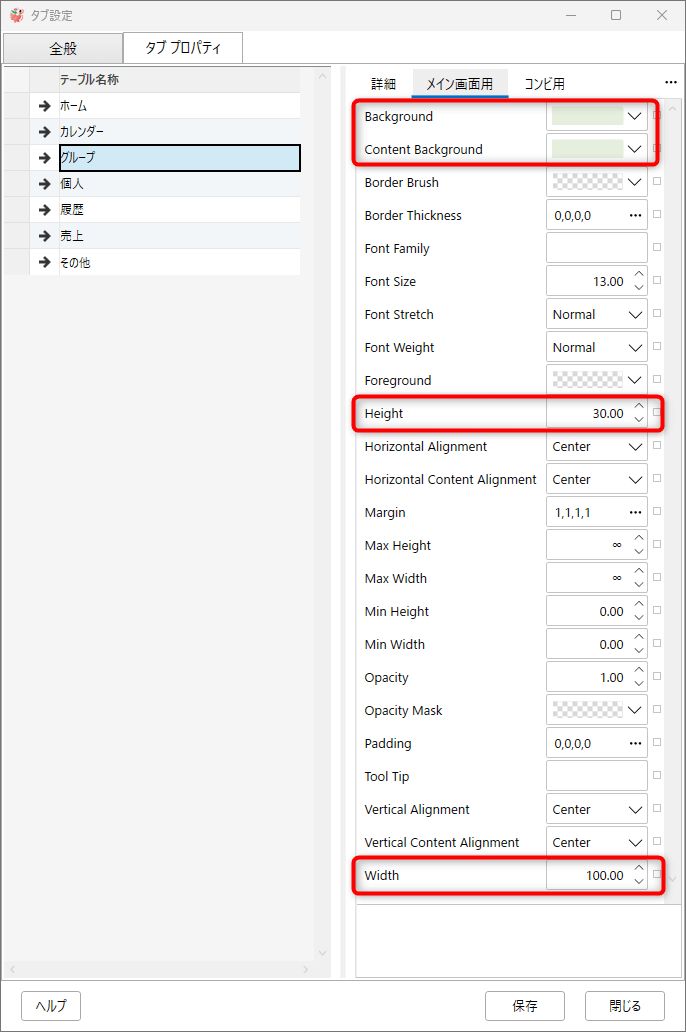Click the arrow icon beside 売上 row
Viewport: 686px width, 1032px height.
[x=45, y=236]
